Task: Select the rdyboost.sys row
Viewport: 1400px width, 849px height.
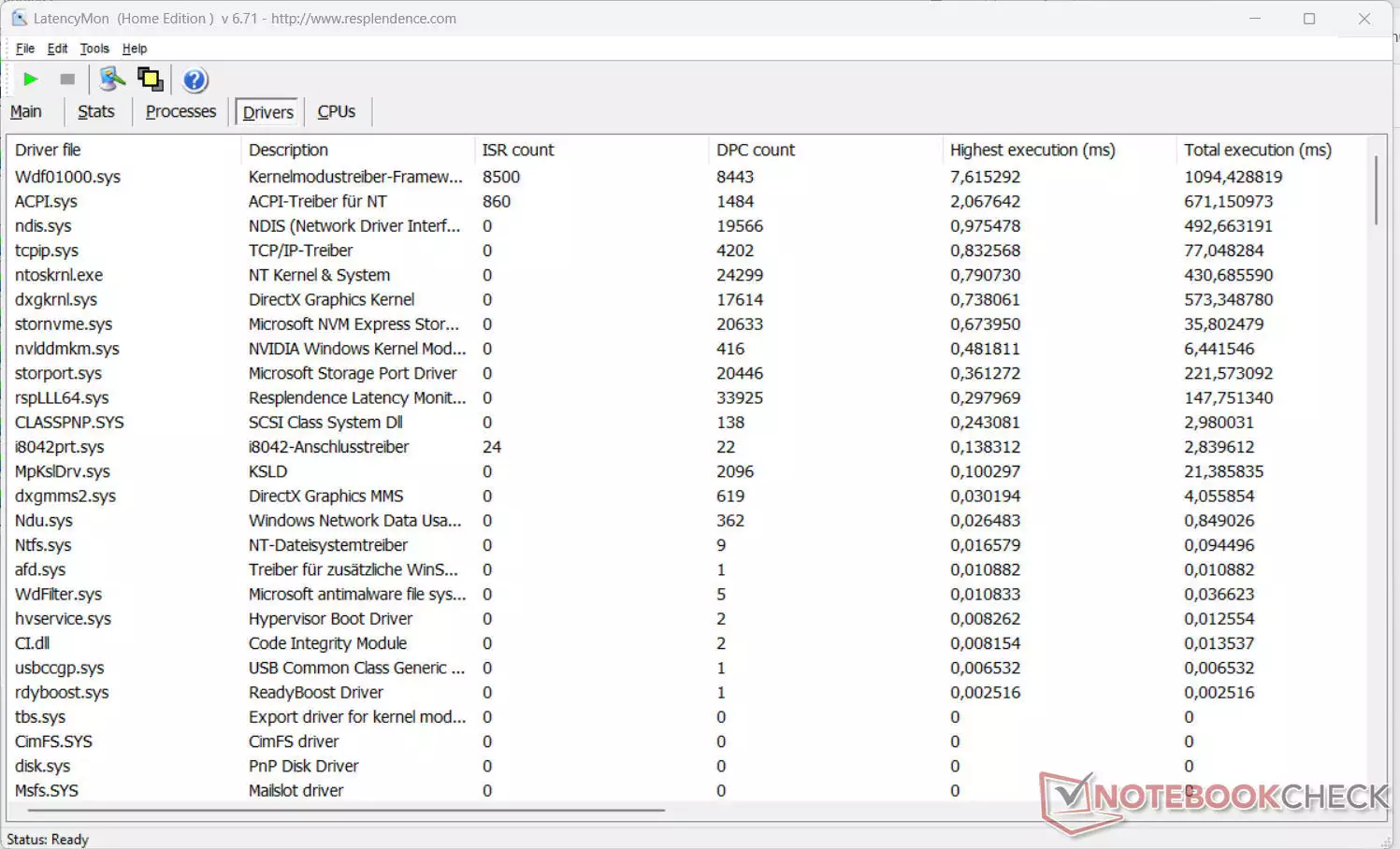Action: pos(687,692)
